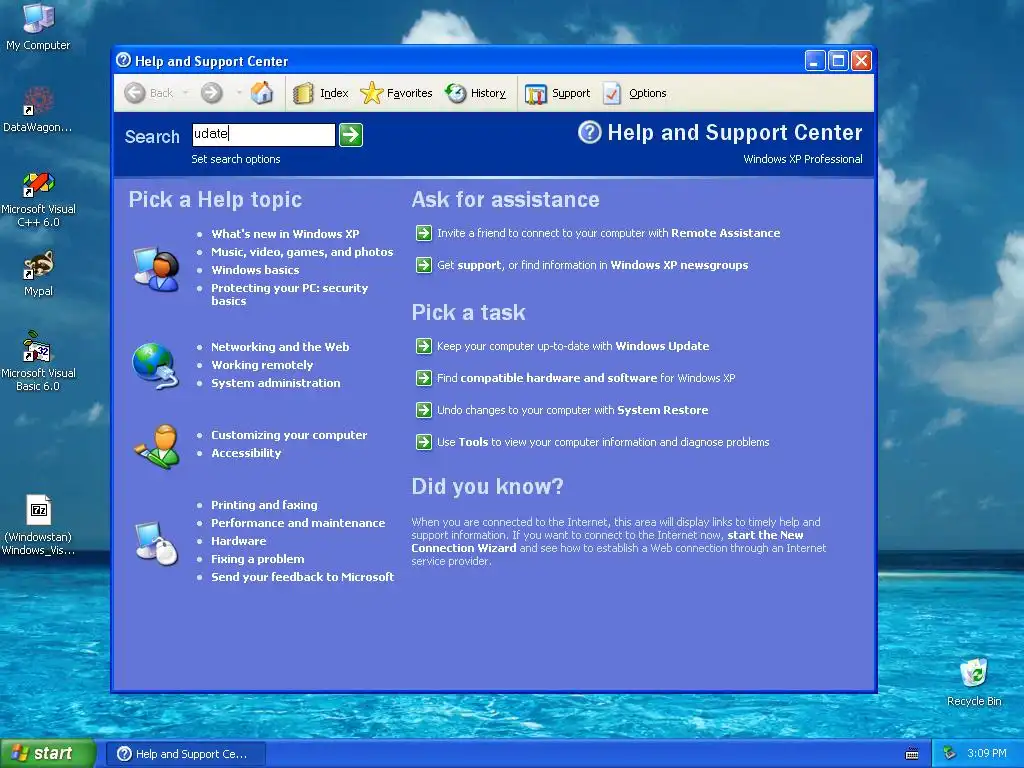1024x768 pixels.
Task: Open the Back history dropdown arrow
Action: pos(185,93)
